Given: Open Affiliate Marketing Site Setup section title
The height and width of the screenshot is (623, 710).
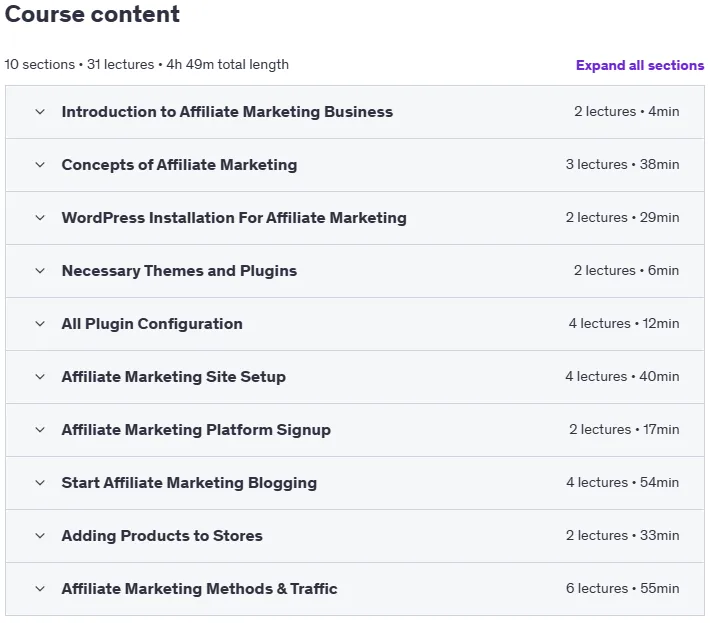Looking at the screenshot, I should (x=174, y=377).
